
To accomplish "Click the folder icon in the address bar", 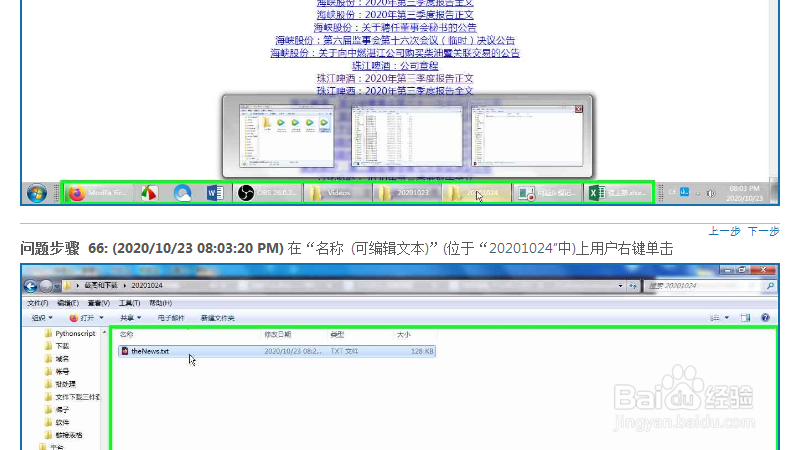I will (67, 286).
